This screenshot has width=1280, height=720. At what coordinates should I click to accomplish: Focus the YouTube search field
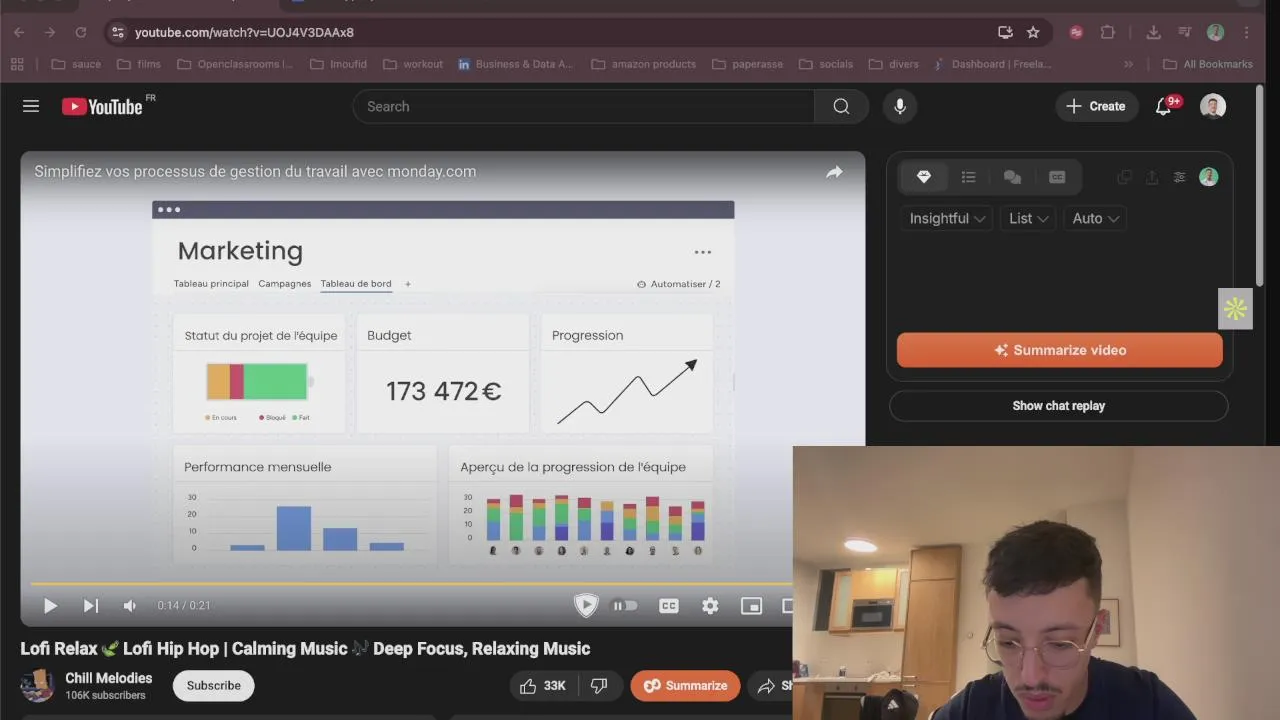584,106
